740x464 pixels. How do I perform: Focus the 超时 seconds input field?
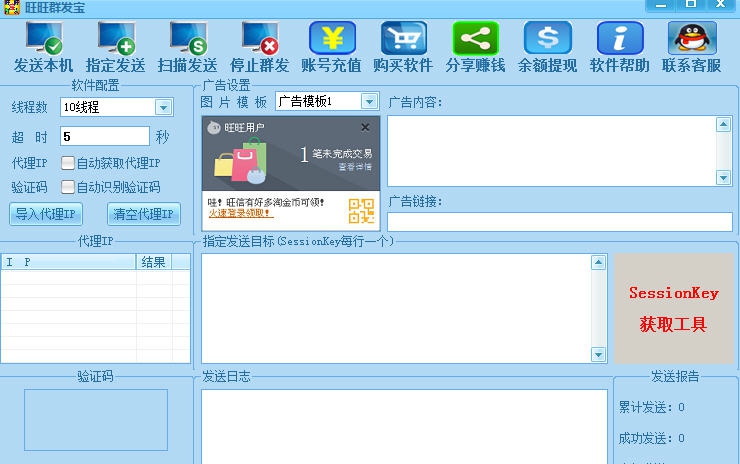coord(105,136)
